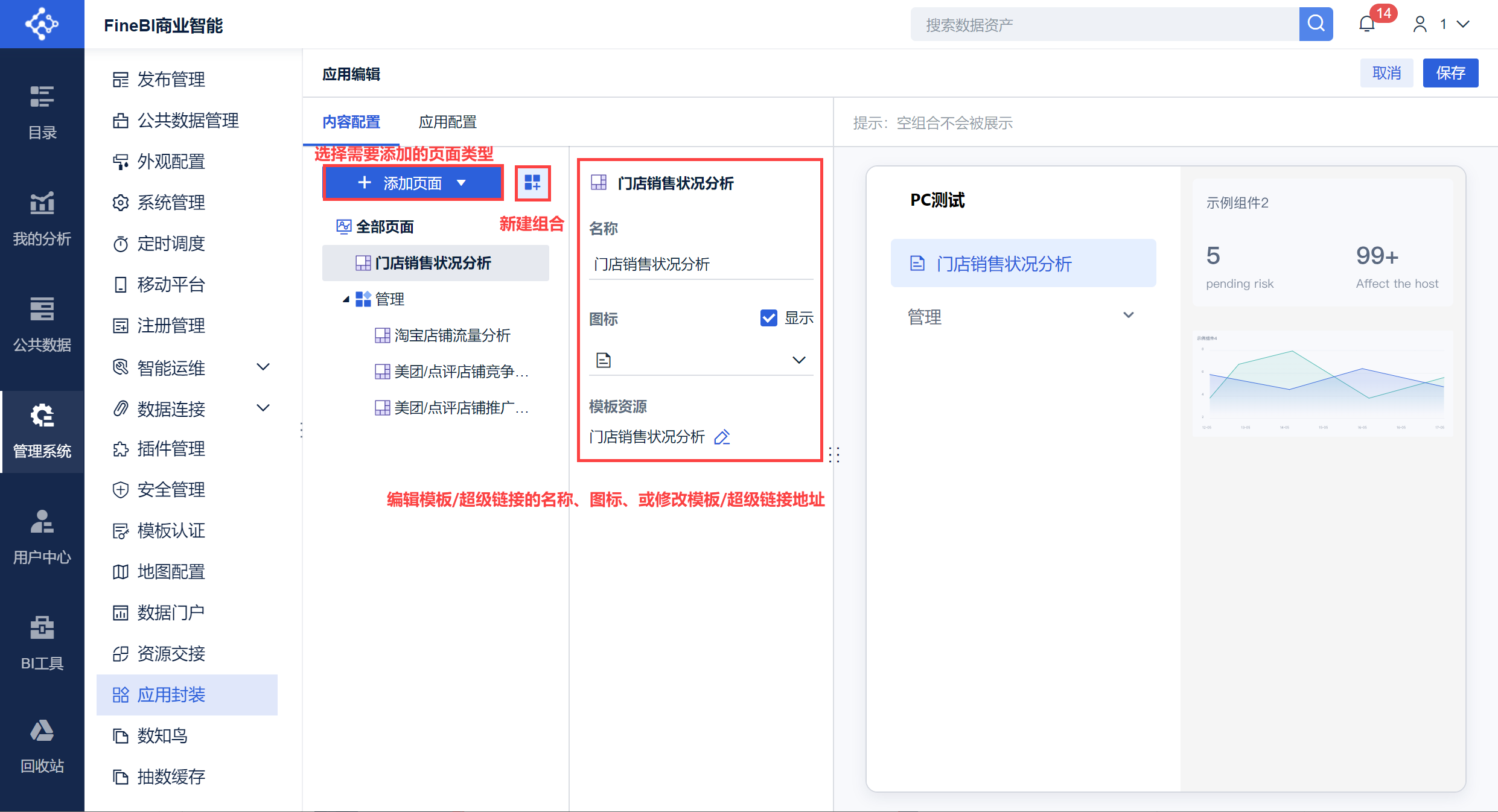Screen dimensions: 1498x812
Task: Open 管理系统 in left sidebar
Action: pos(42,431)
